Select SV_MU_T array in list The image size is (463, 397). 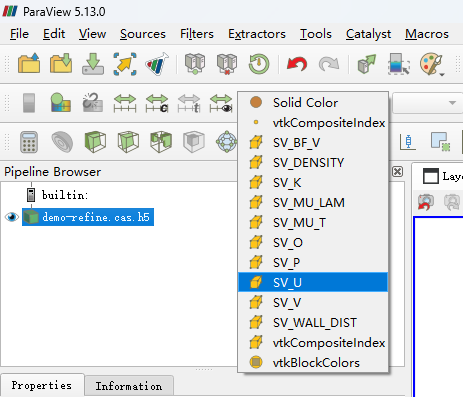313,222
